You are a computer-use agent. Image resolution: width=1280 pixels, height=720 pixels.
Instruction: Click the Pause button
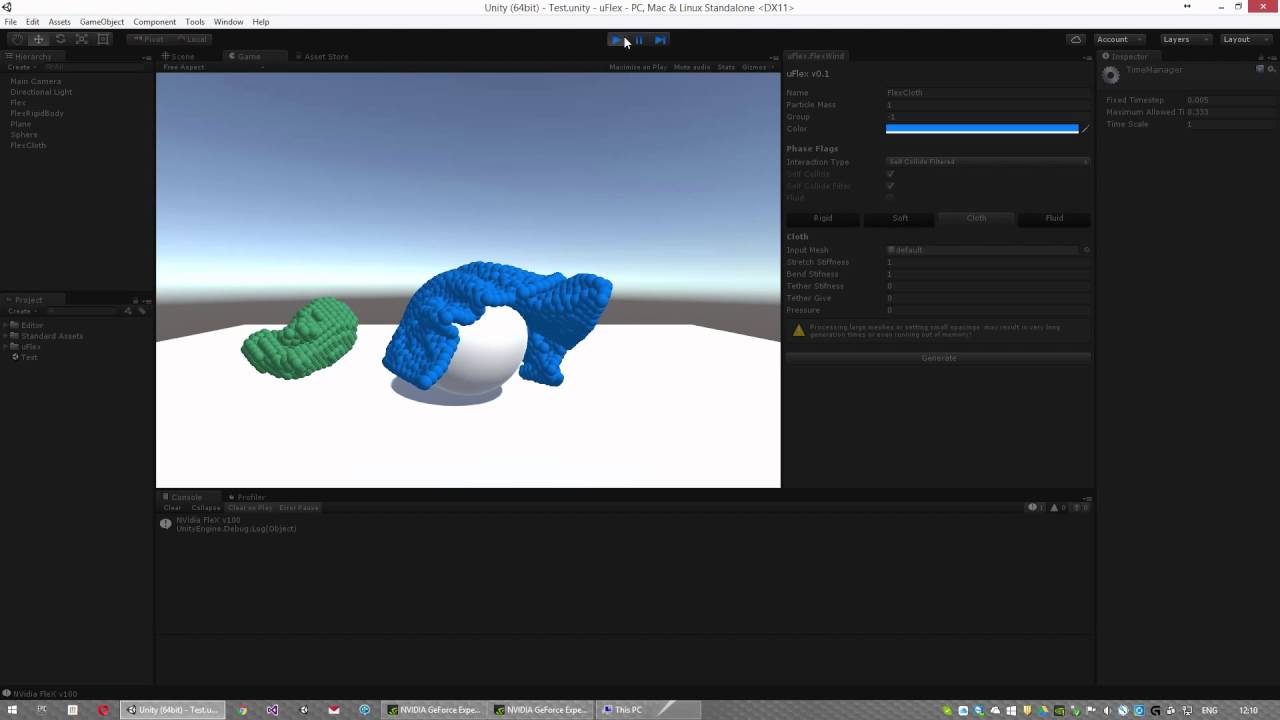point(639,40)
